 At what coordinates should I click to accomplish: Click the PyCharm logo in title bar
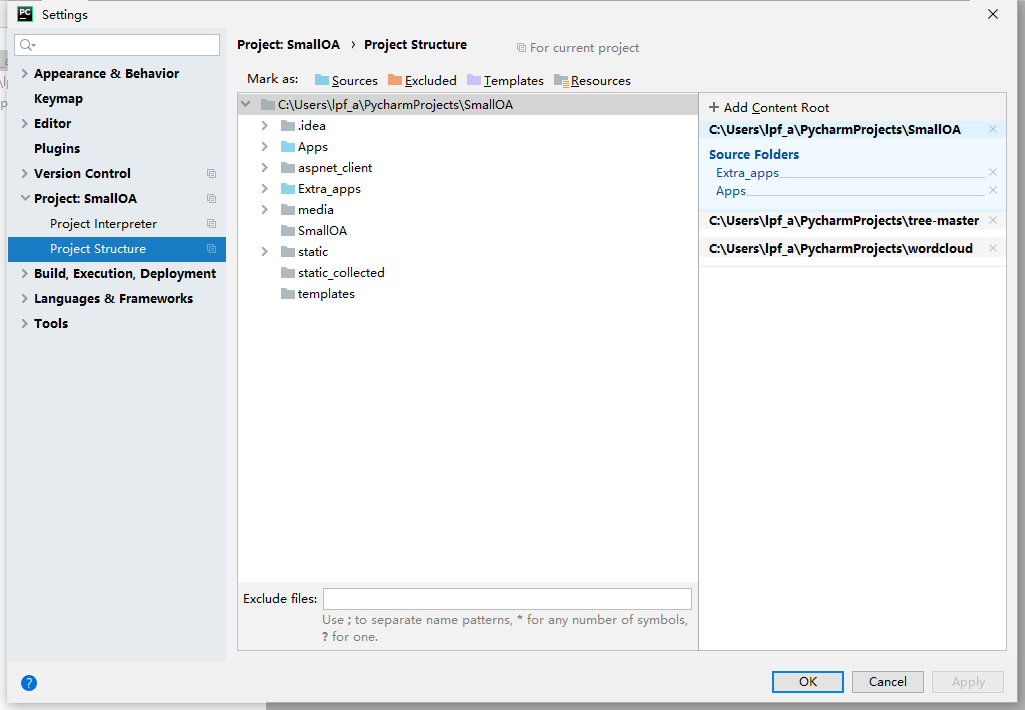coord(25,14)
